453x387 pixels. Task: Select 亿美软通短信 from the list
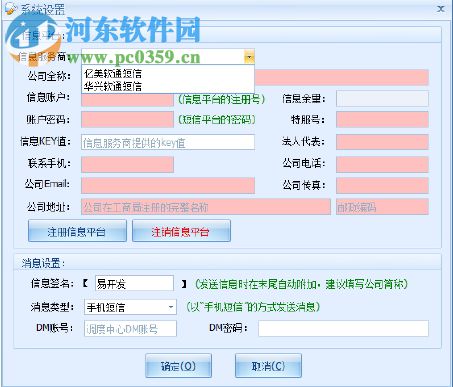[113, 73]
